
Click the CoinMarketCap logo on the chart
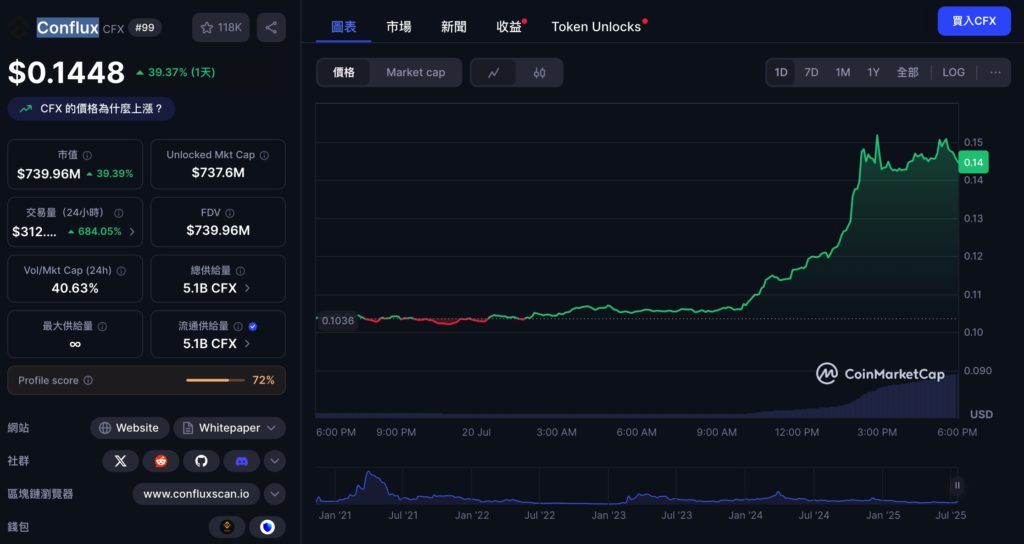pos(880,374)
